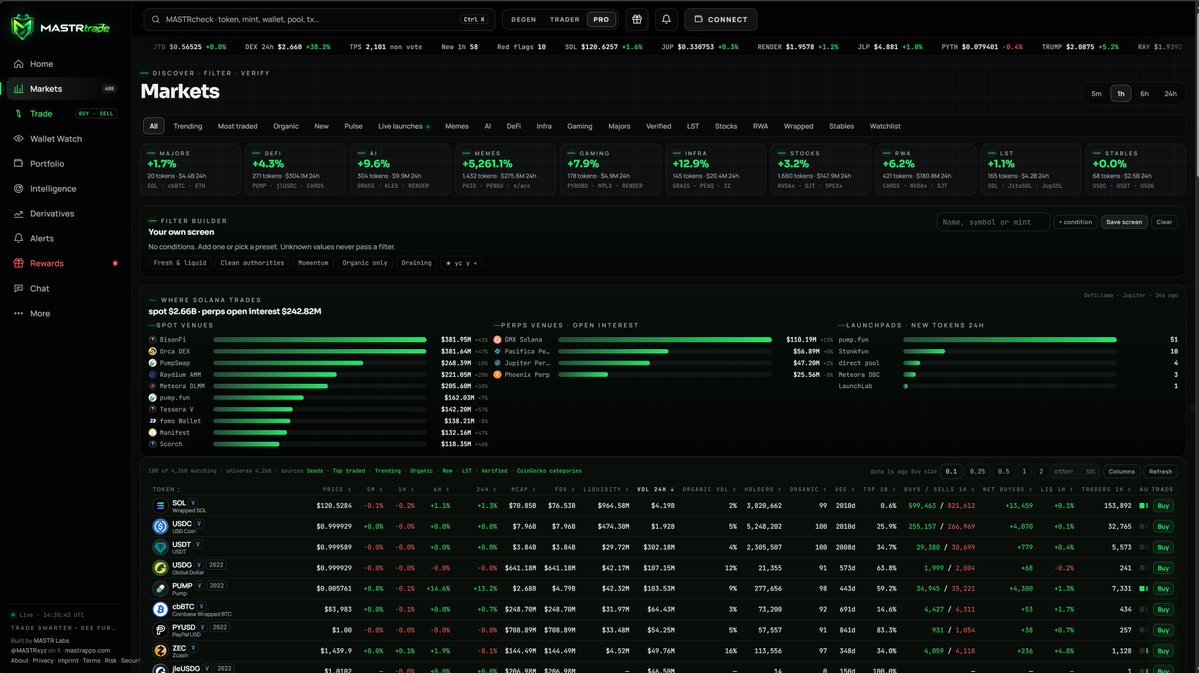Click the Wallet Watch eye icon
The height and width of the screenshot is (673, 1199).
point(18,139)
